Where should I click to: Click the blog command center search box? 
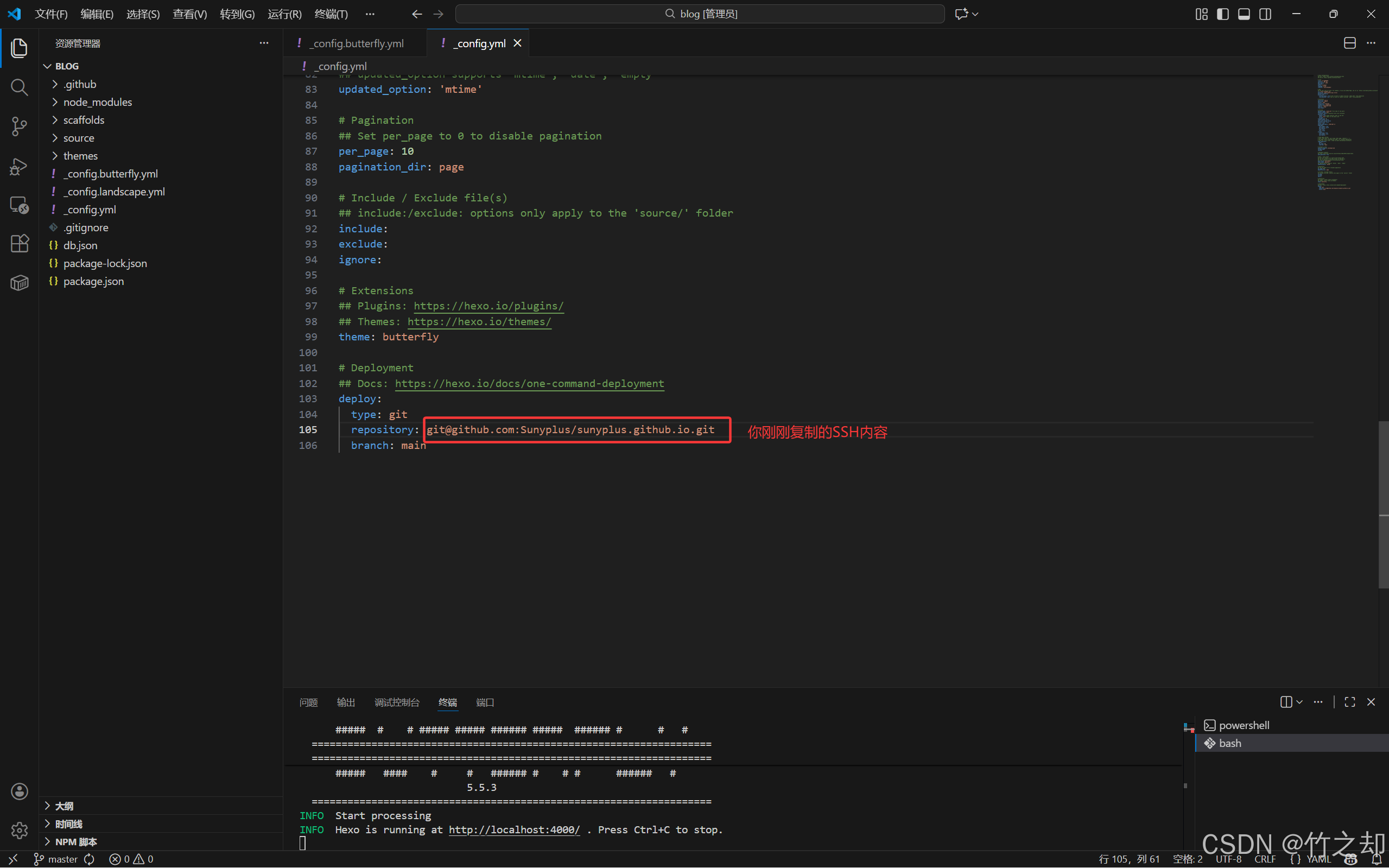pos(700,14)
